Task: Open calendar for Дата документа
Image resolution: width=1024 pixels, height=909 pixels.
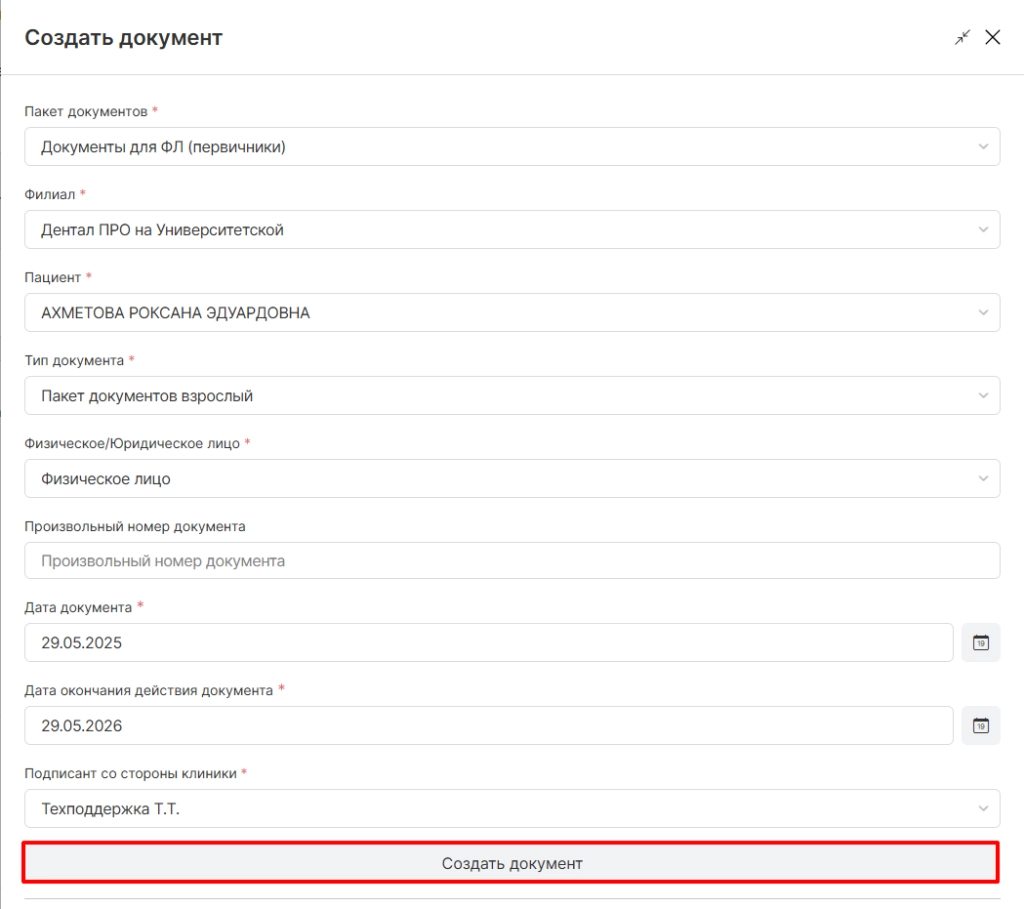Action: [980, 643]
